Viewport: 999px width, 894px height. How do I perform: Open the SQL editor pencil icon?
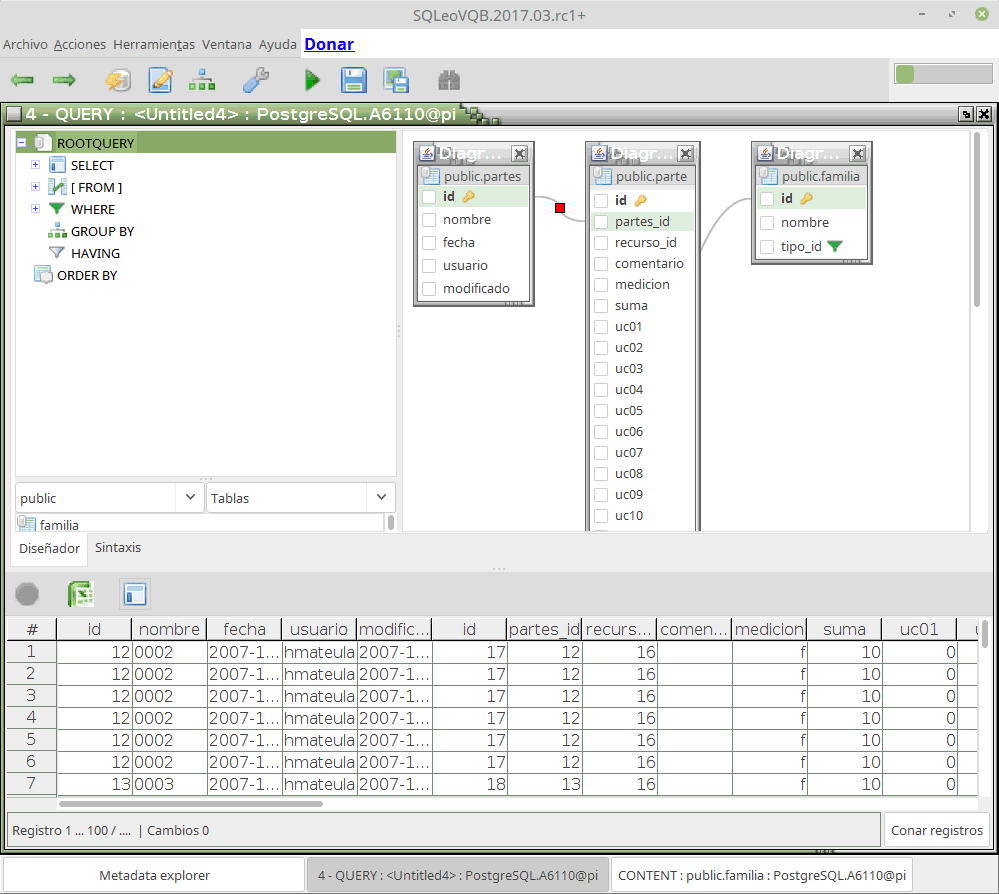(162, 80)
